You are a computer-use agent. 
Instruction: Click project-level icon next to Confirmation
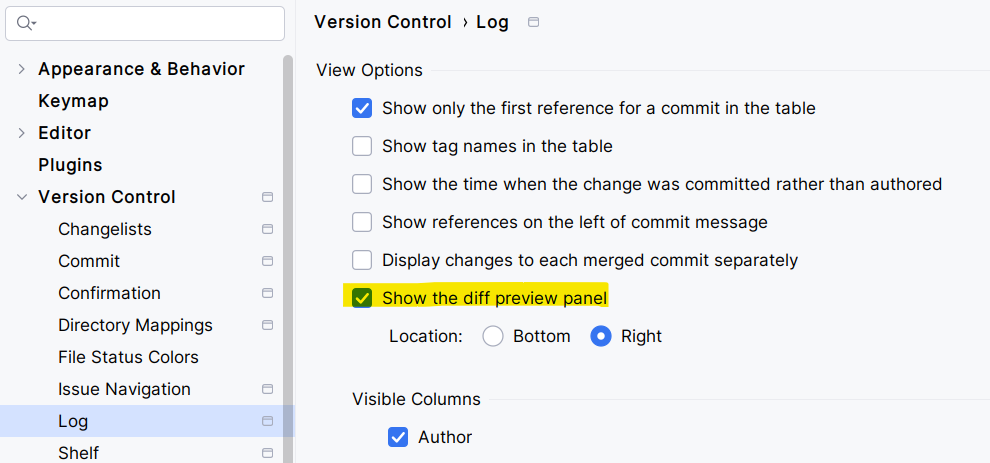click(x=267, y=293)
